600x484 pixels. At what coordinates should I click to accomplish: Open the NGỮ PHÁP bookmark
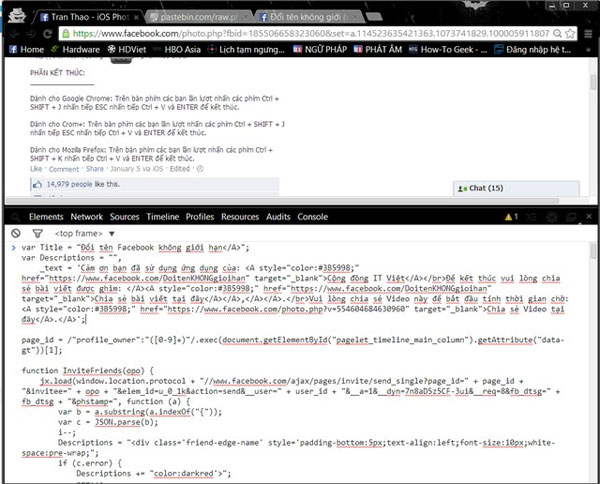click(320, 49)
